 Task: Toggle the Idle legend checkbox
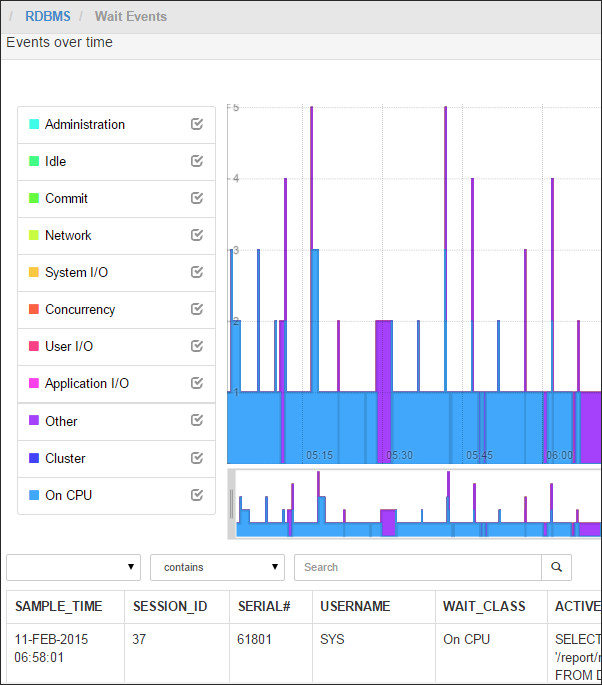(x=197, y=161)
